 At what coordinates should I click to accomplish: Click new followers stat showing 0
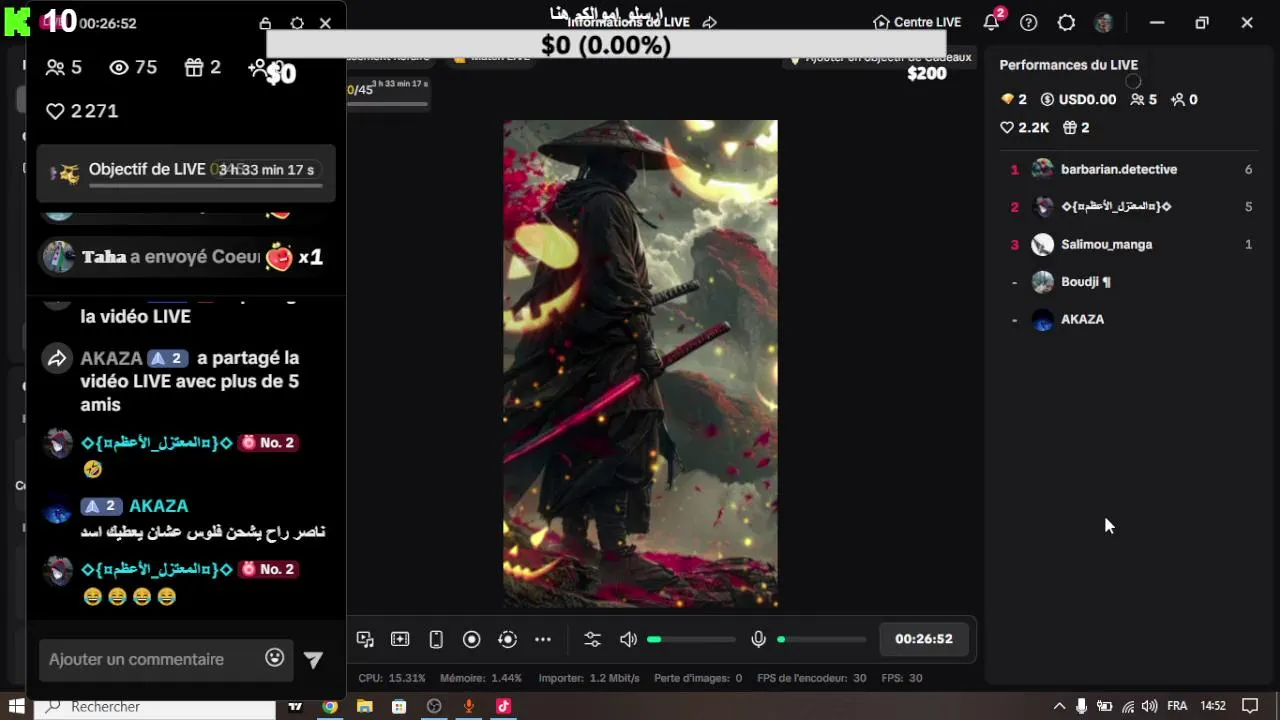(x=1184, y=99)
